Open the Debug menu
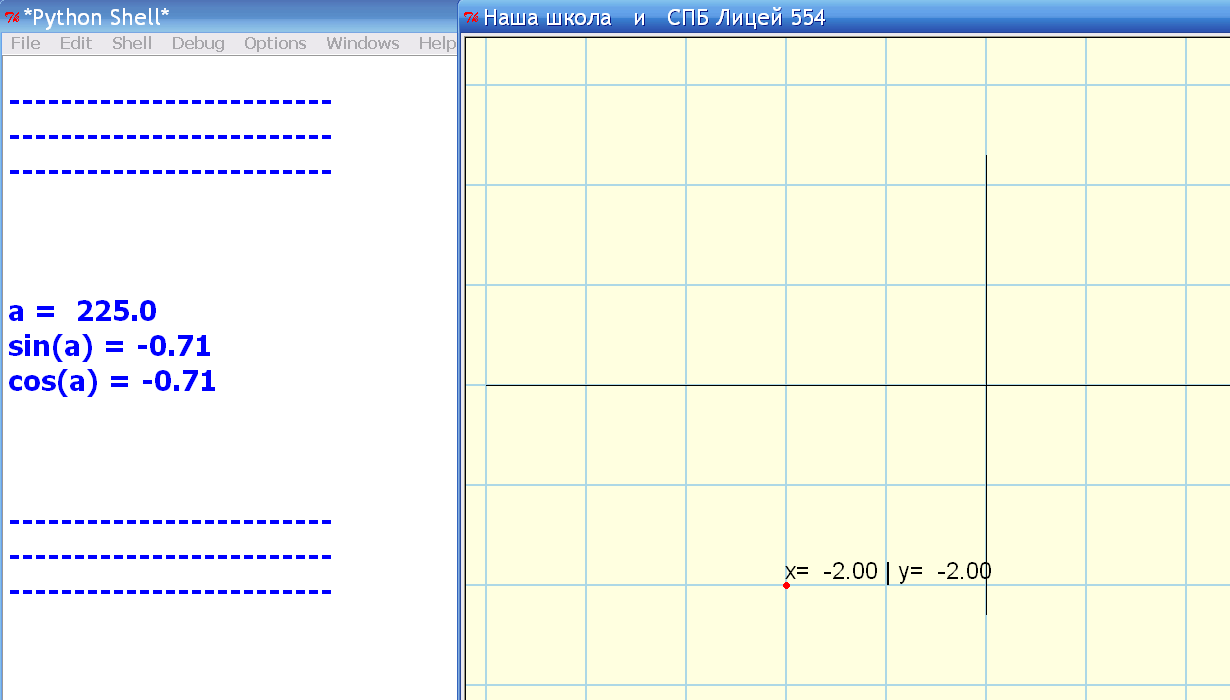Viewport: 1230px width, 700px height. point(198,43)
